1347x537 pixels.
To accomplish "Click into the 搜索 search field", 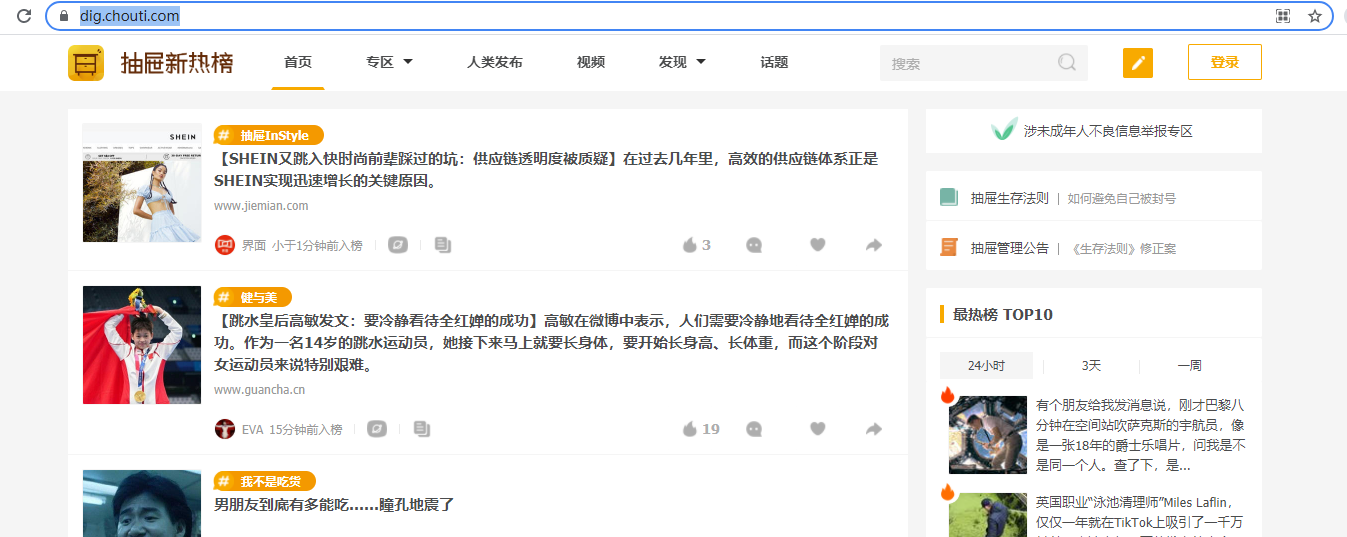I will point(965,63).
